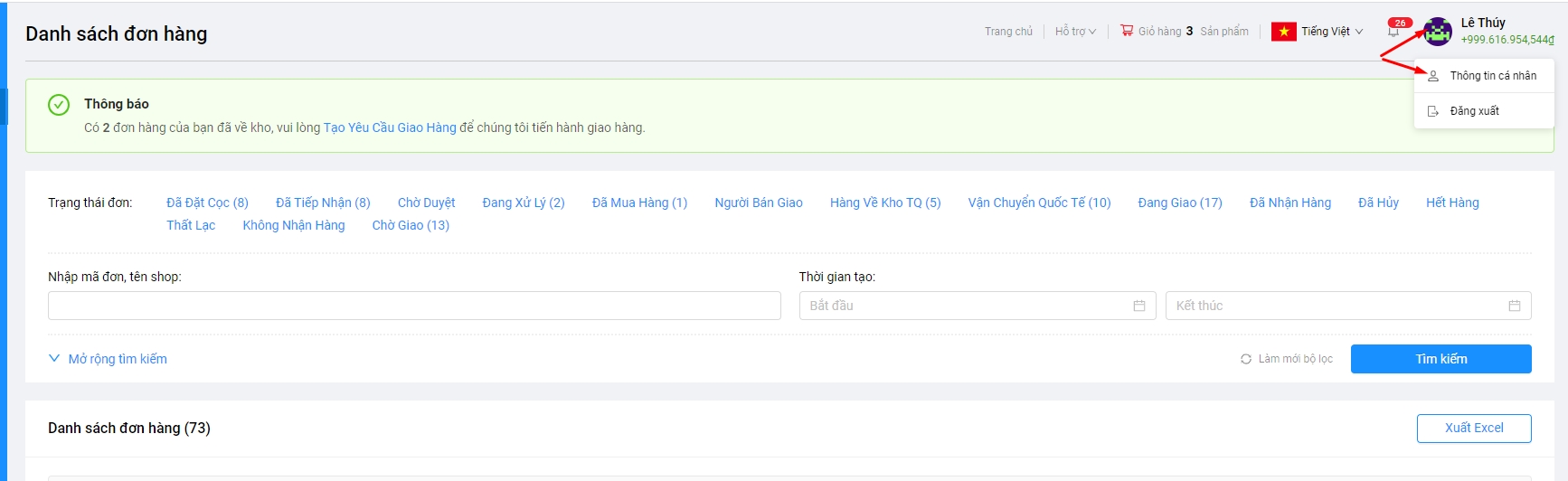Click the Xuất Excel export button
Image resolution: width=1568 pixels, height=481 pixels.
pos(1473,428)
